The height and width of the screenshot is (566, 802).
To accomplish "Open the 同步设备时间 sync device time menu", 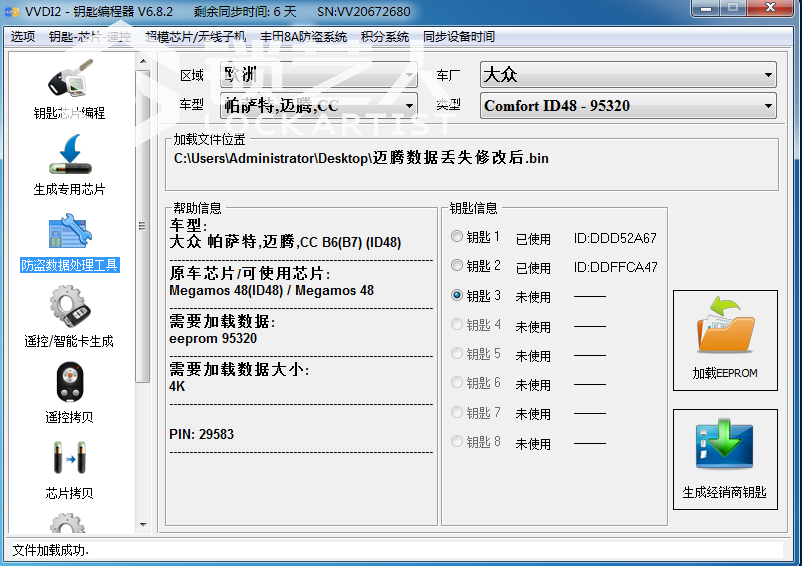I will coord(459,37).
